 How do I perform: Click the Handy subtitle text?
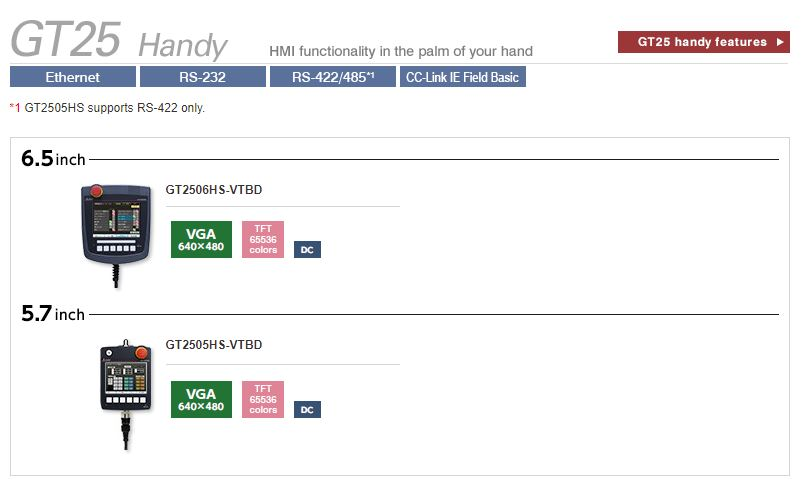pos(183,45)
